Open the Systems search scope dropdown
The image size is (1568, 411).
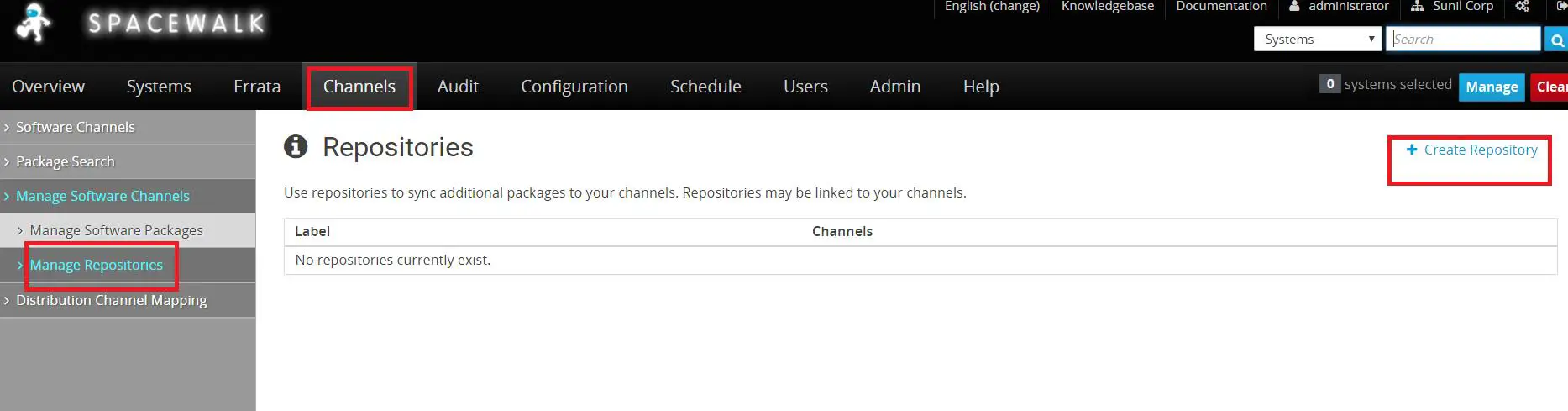tap(1318, 40)
